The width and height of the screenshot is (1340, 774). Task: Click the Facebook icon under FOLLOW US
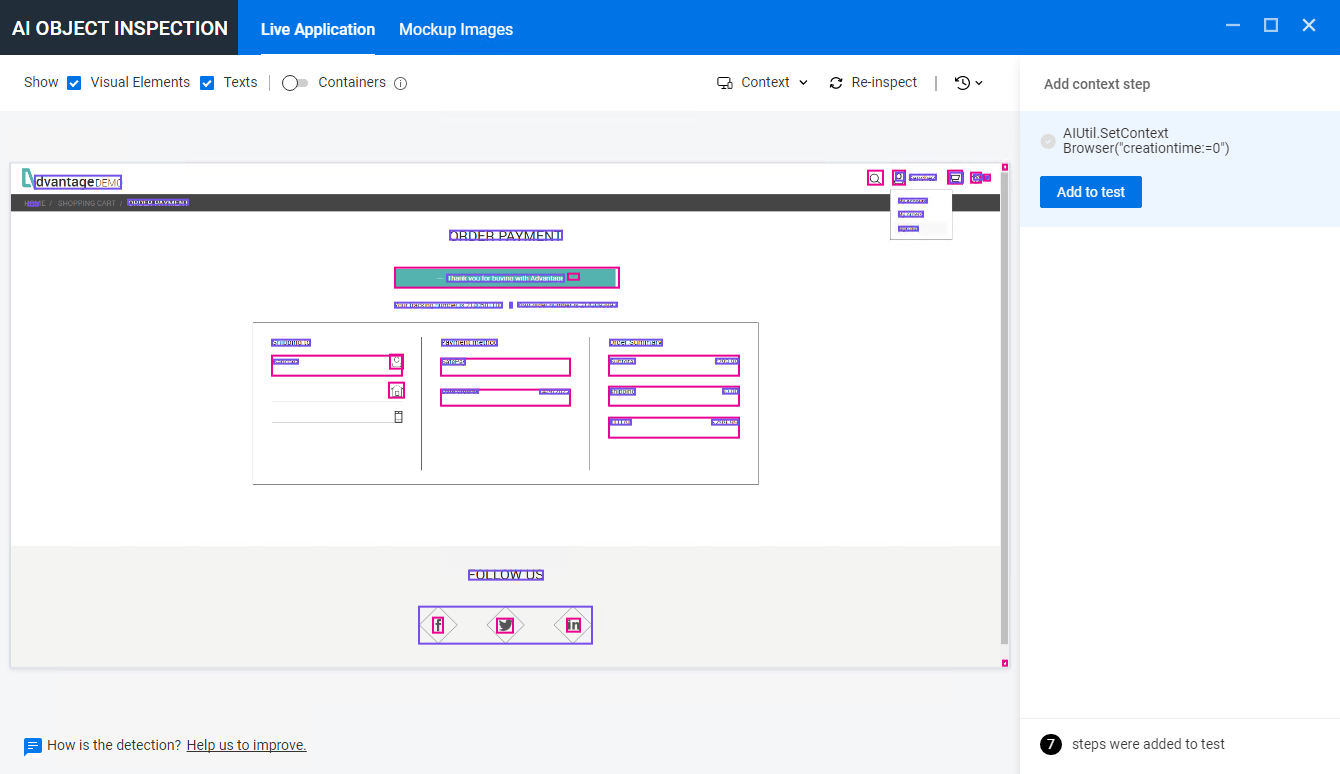tap(440, 624)
